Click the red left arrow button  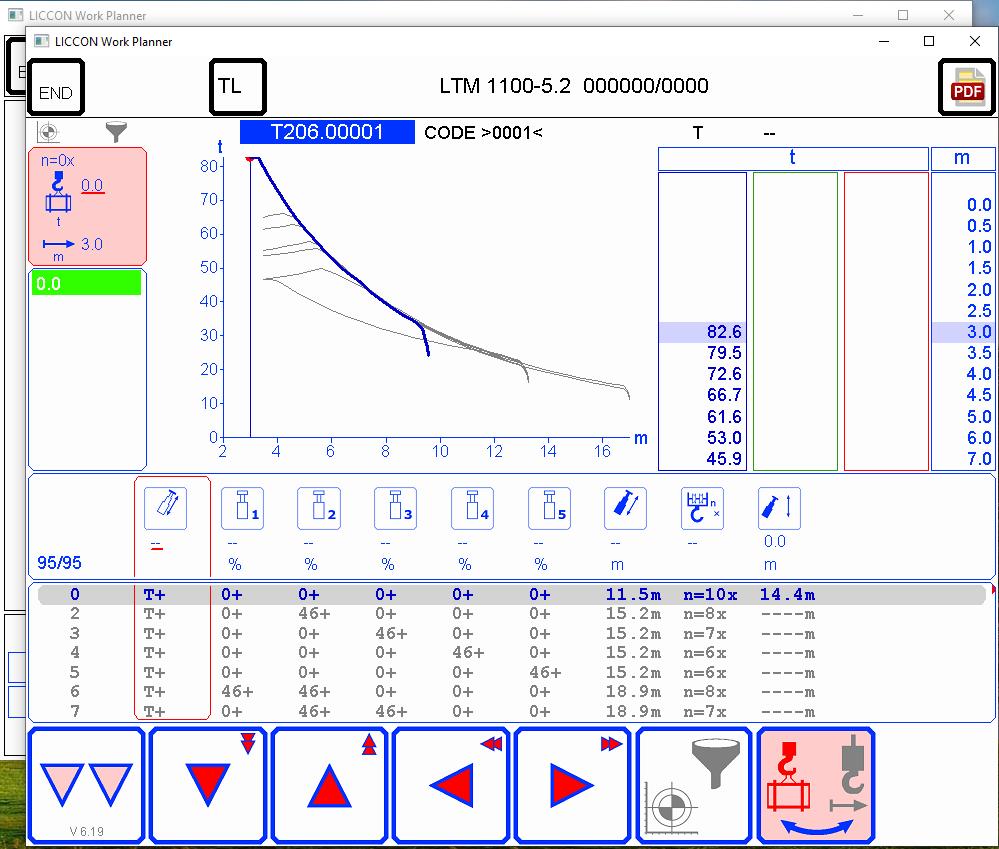(451, 785)
